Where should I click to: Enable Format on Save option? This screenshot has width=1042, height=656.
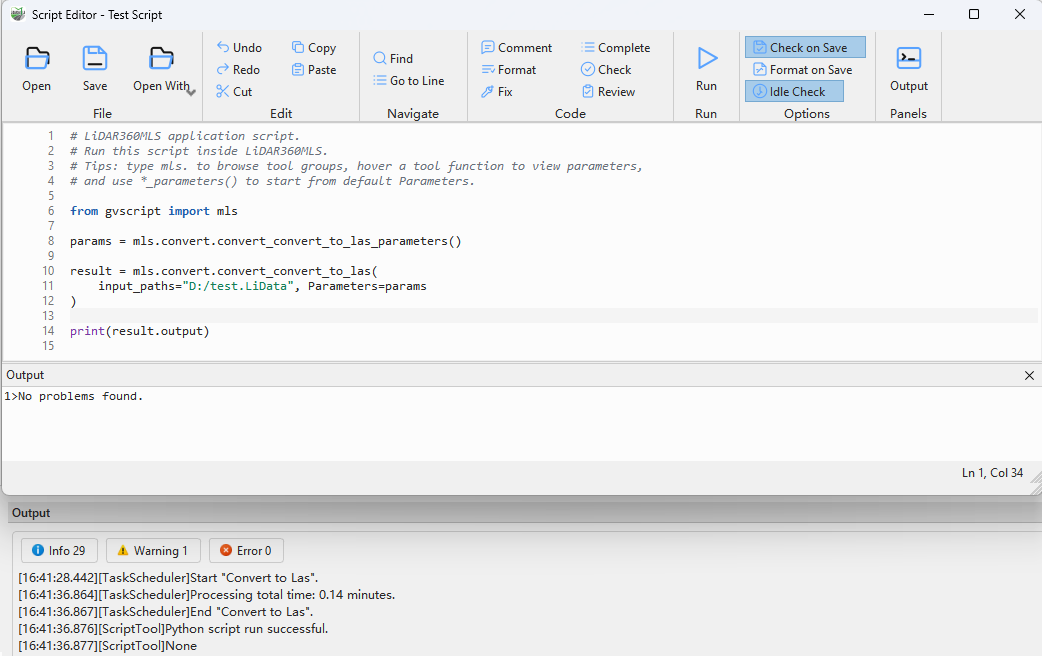803,70
